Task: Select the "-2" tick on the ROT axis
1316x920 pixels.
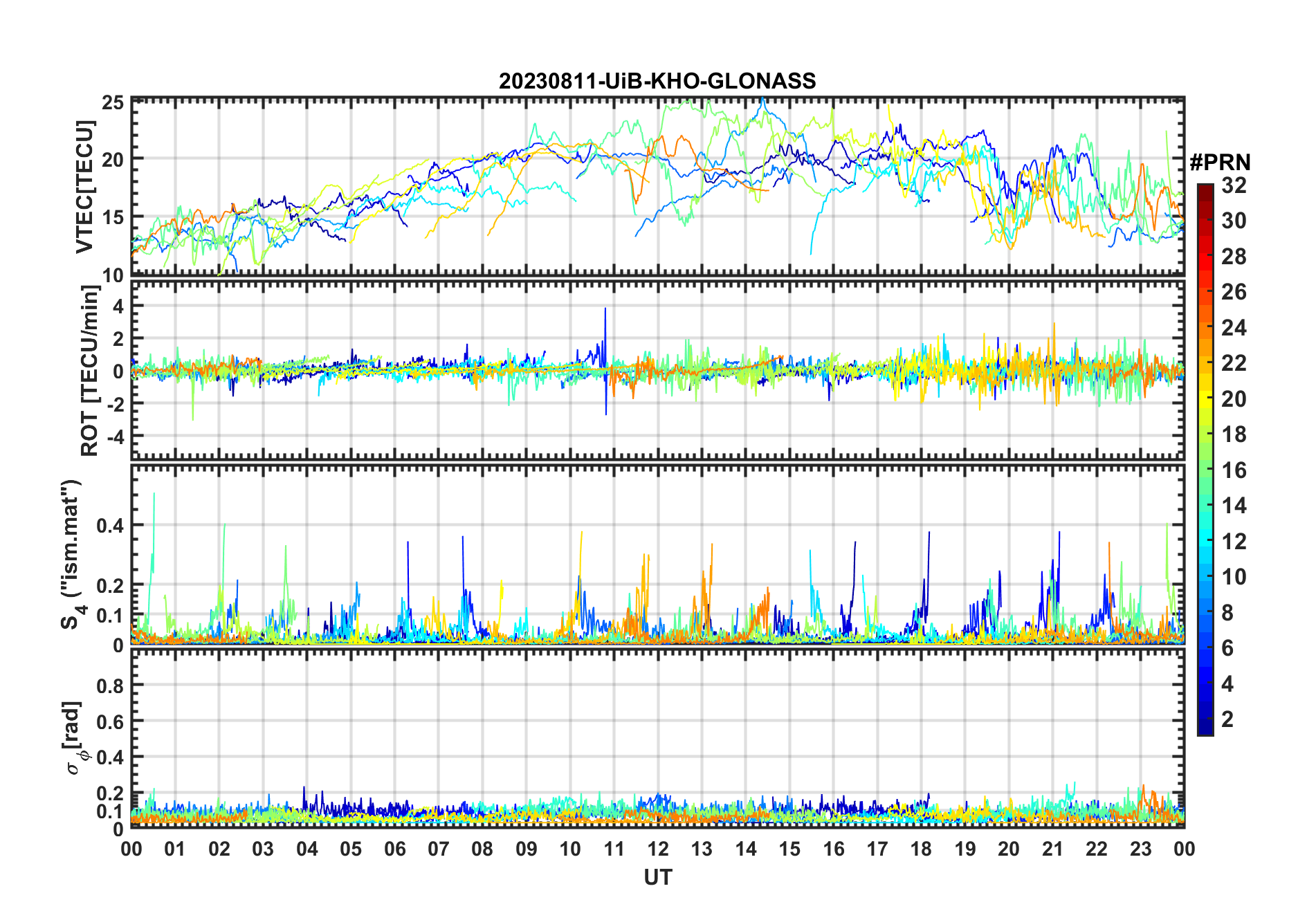Action: [x=114, y=404]
